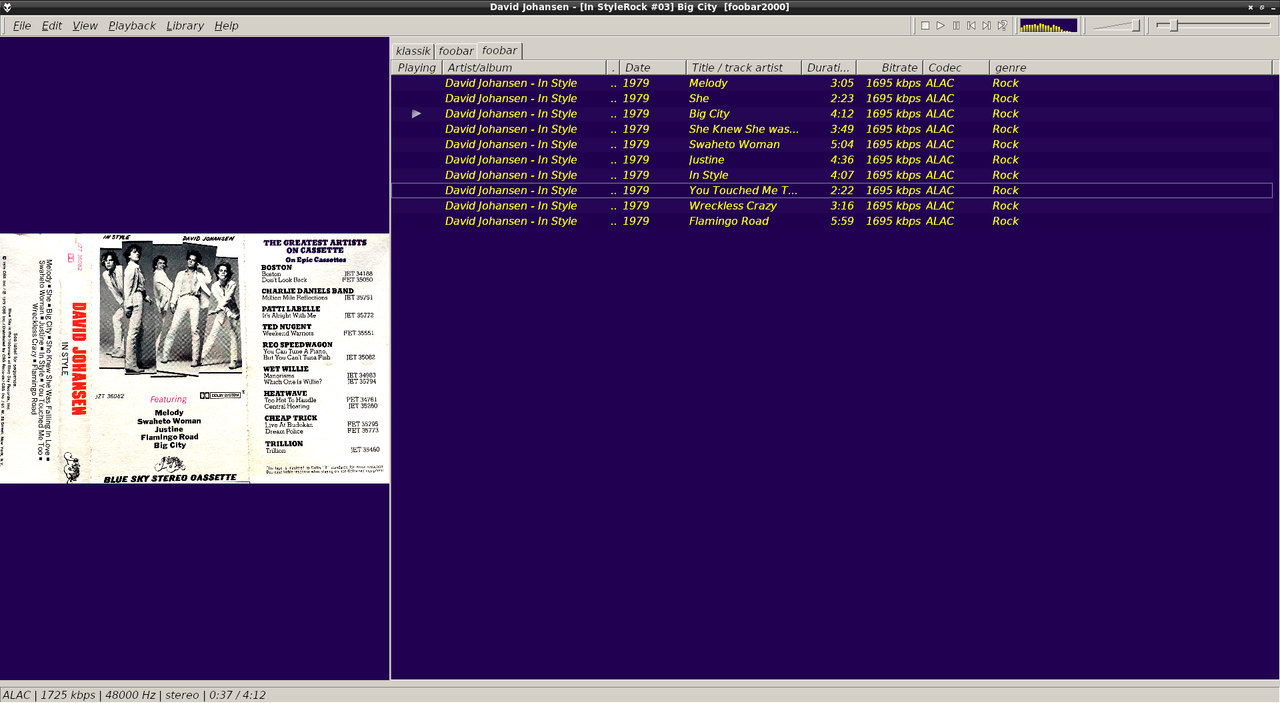Switch to the klassik playlist tab

coord(413,50)
